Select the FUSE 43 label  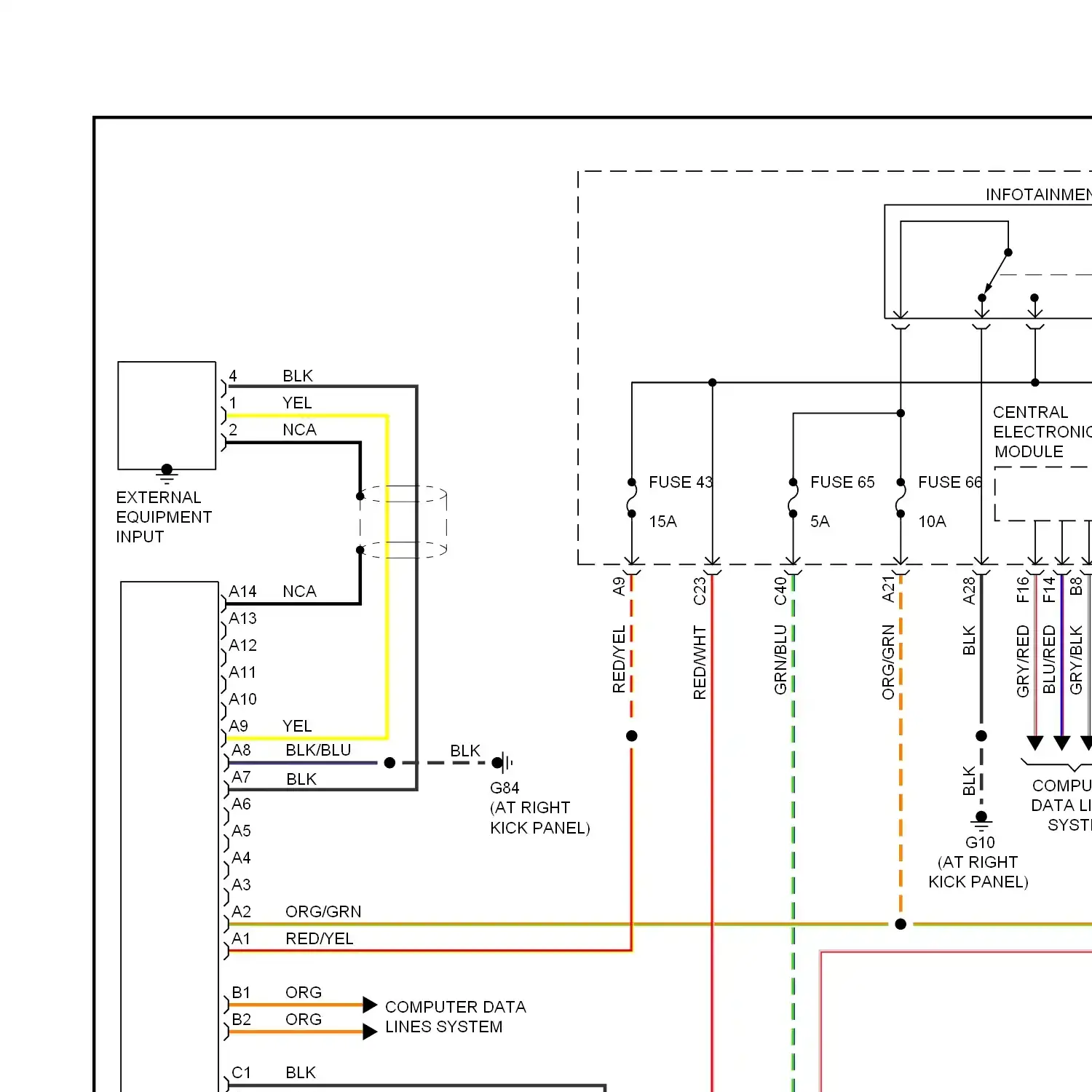pos(681,482)
